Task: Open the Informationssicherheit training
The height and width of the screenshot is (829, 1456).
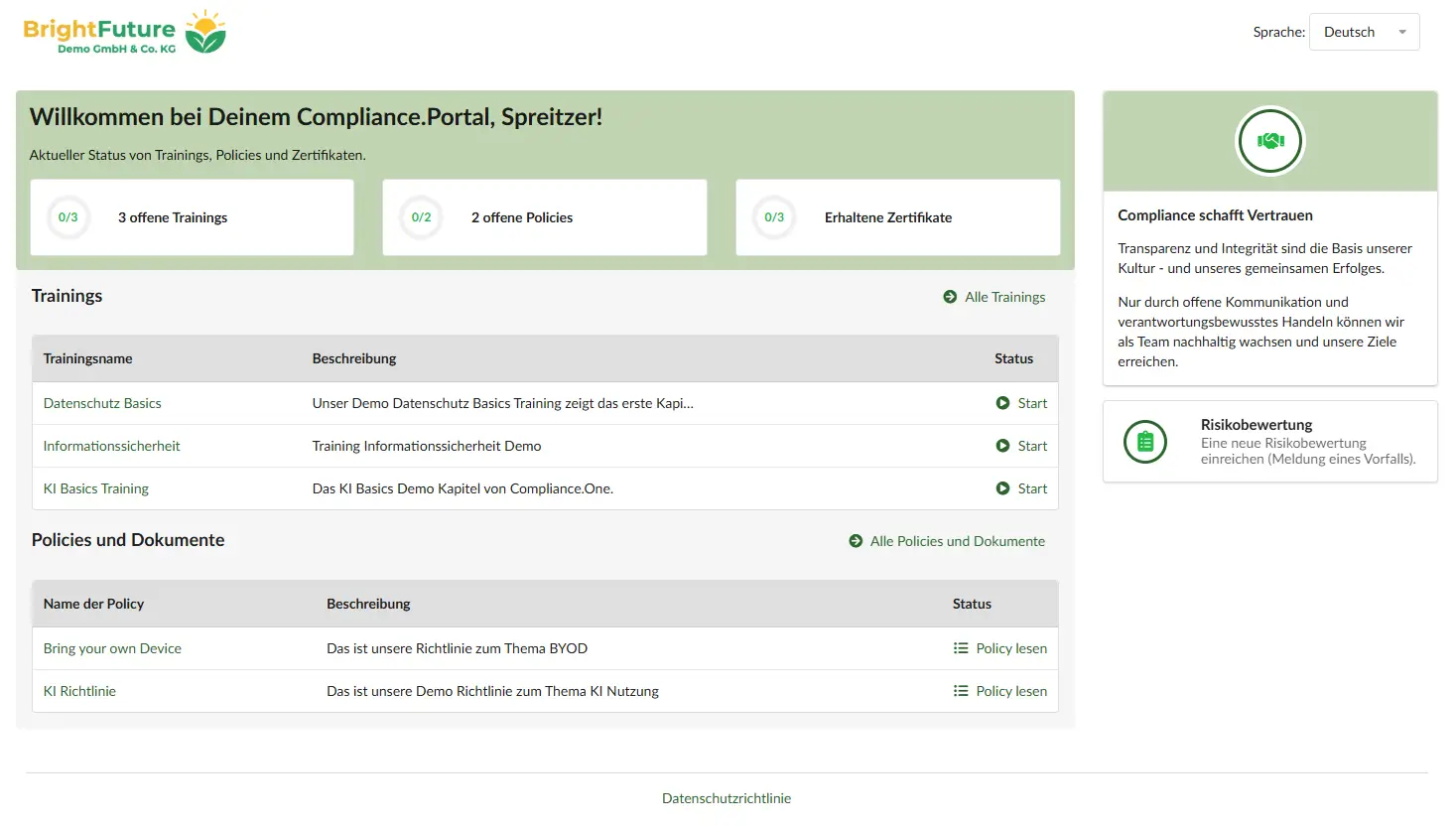Action: click(111, 446)
